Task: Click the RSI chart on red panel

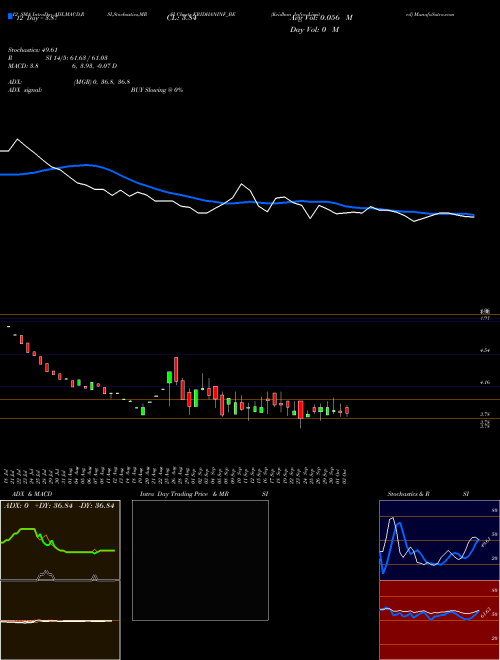Action: (x=439, y=620)
